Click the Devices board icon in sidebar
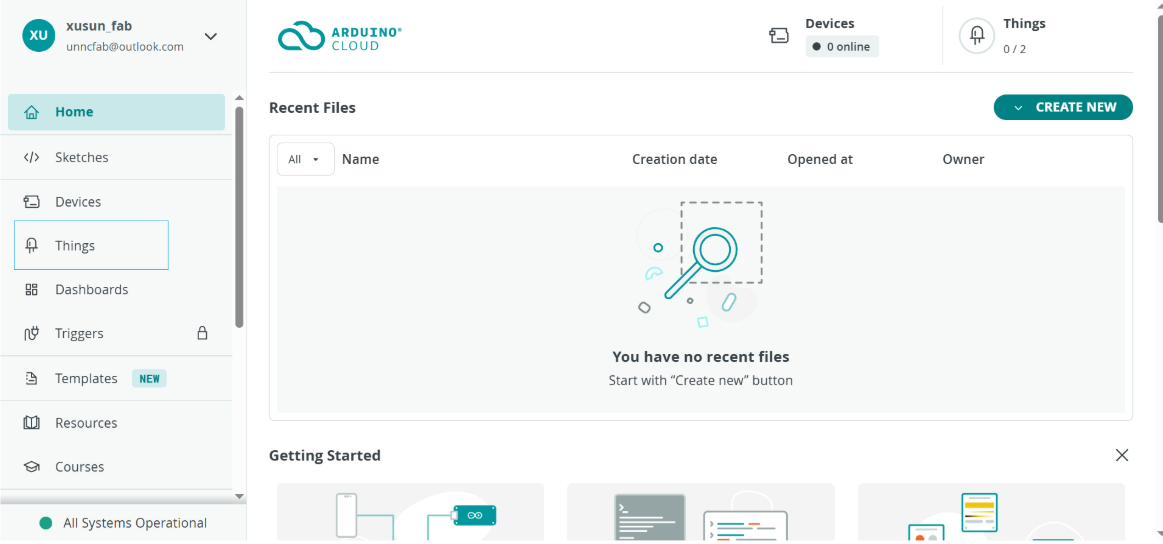 pyautogui.click(x=31, y=202)
